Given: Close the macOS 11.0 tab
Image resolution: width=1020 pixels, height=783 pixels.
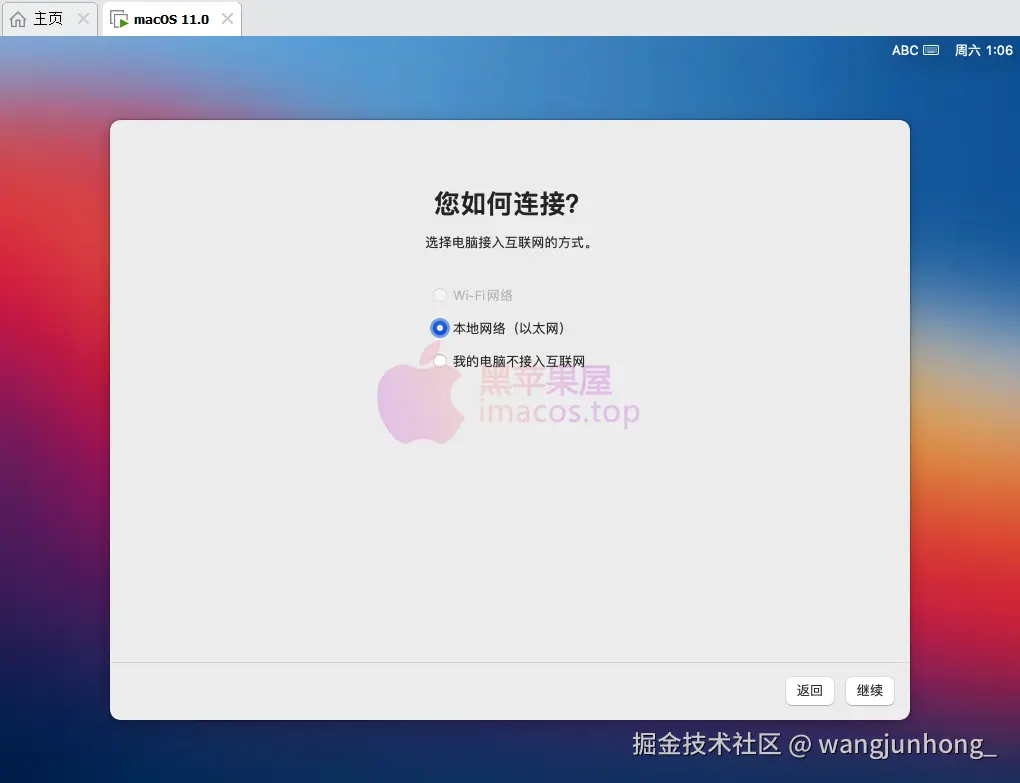Looking at the screenshot, I should click(227, 18).
